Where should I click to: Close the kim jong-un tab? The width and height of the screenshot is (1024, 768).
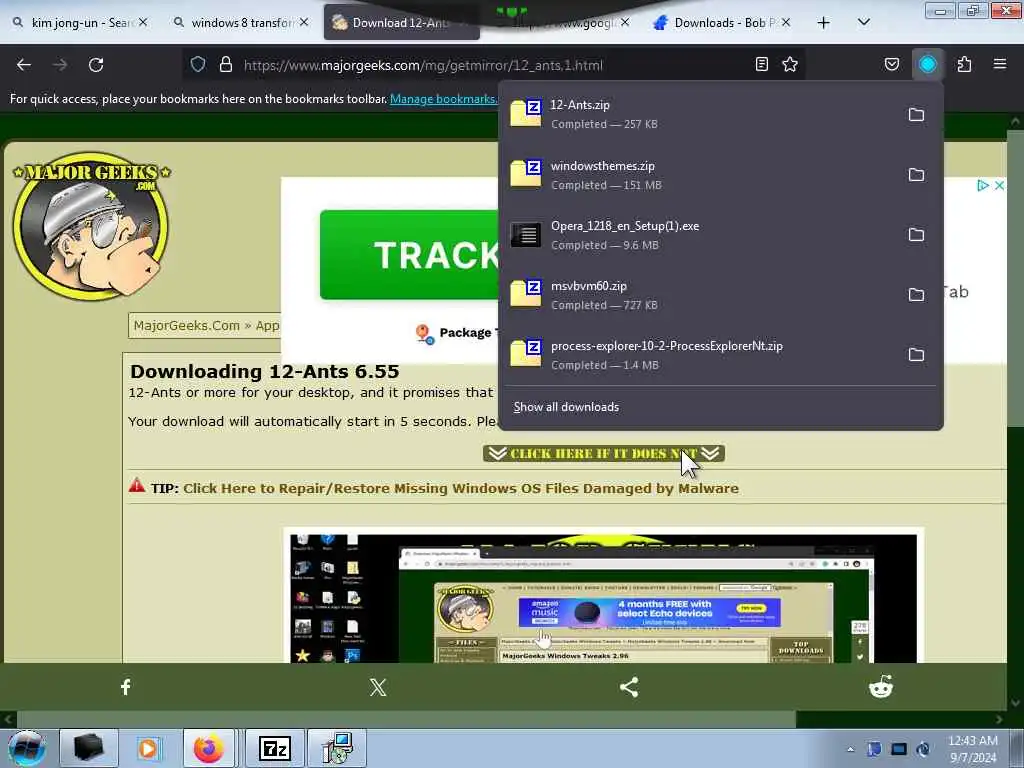pos(143,22)
